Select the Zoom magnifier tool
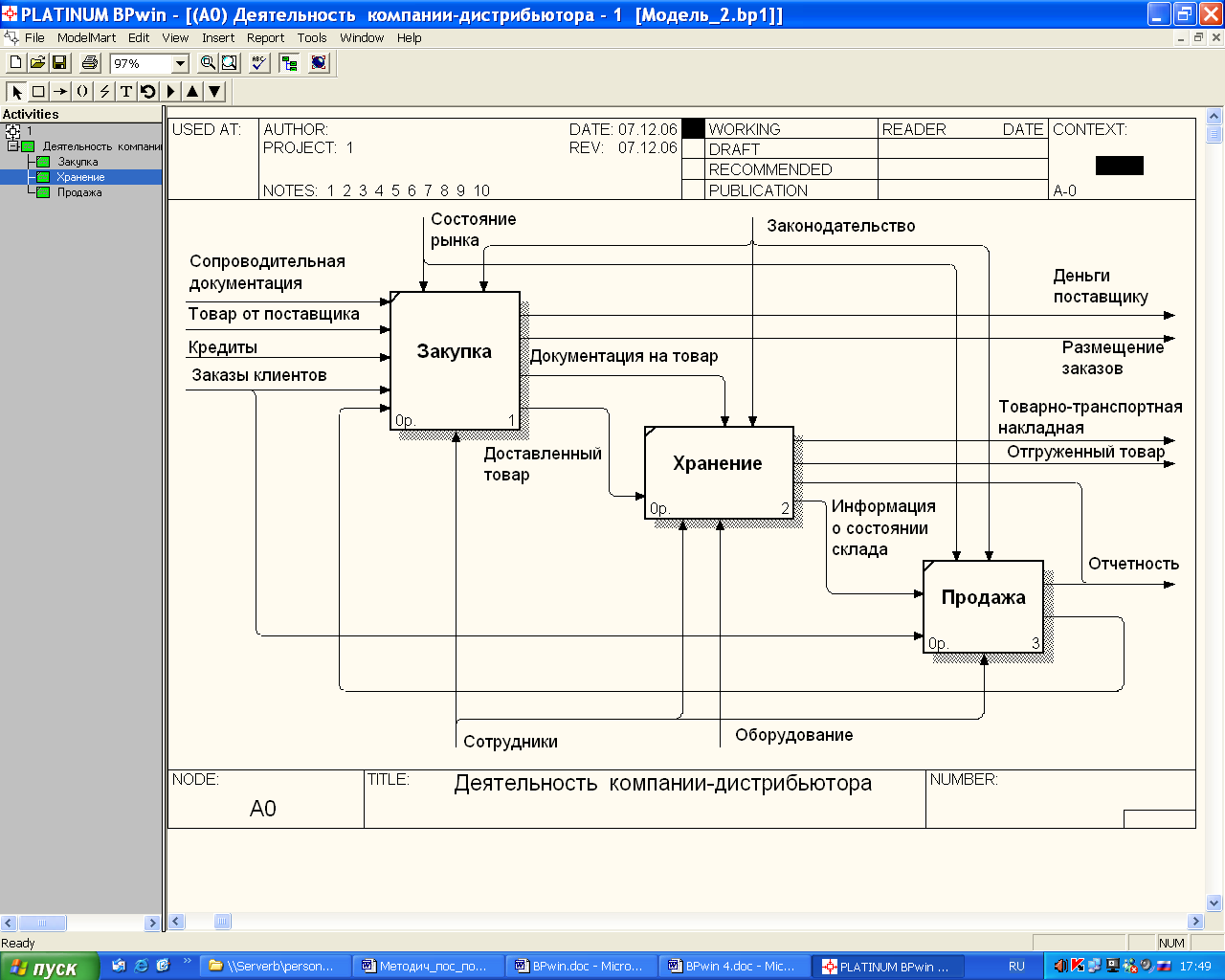1225x980 pixels. [208, 63]
